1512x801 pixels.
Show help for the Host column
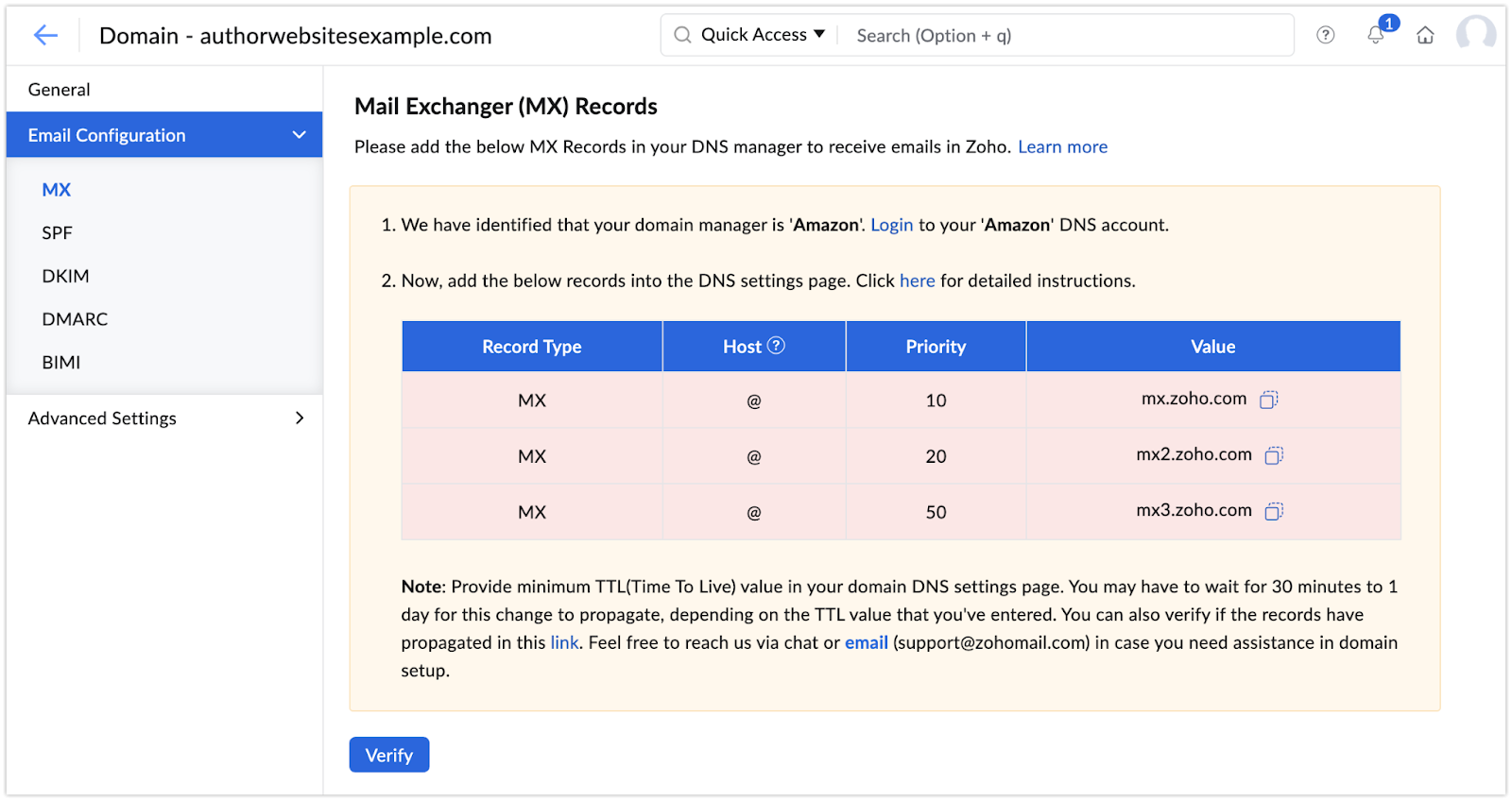point(776,346)
